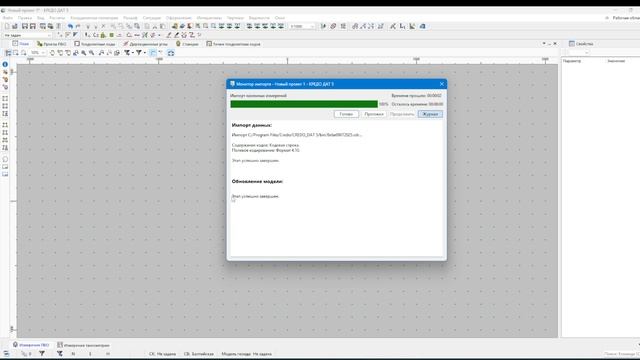640x360 pixels.
Task: Click the Значение column header in Свойства panel
Action: click(x=616, y=61)
